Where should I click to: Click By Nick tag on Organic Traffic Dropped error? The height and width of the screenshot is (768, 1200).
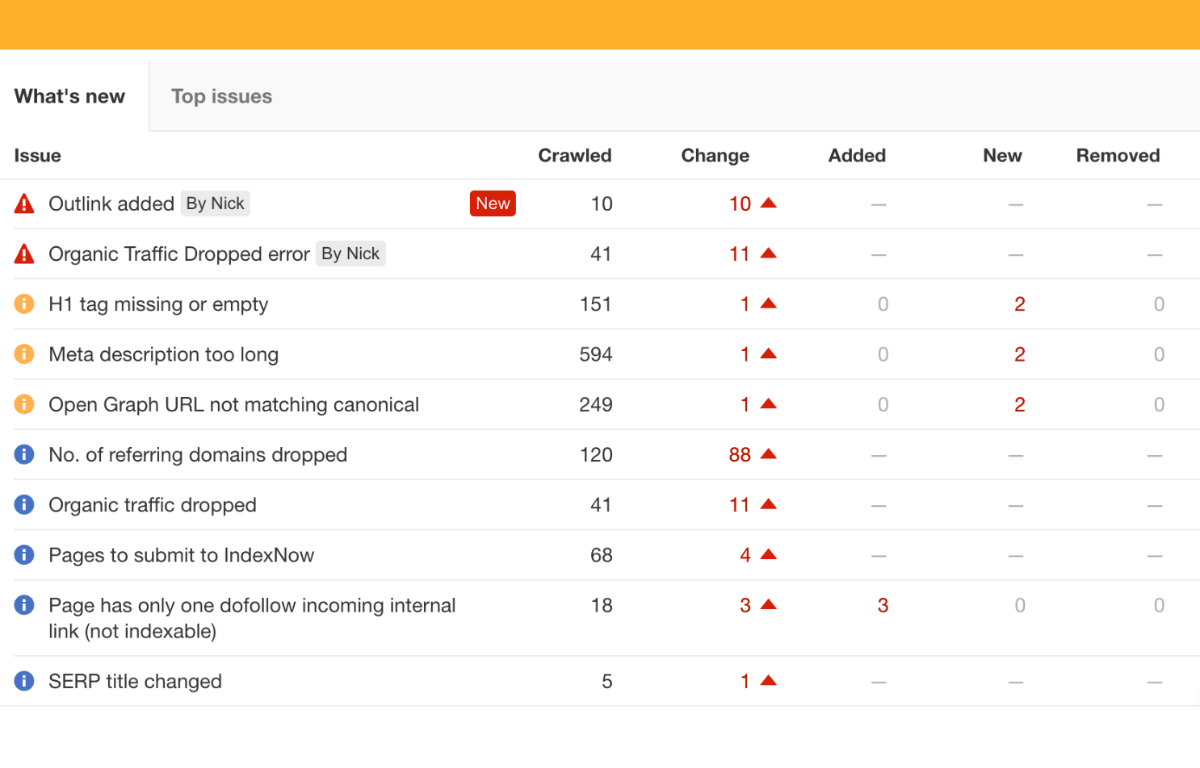[350, 254]
